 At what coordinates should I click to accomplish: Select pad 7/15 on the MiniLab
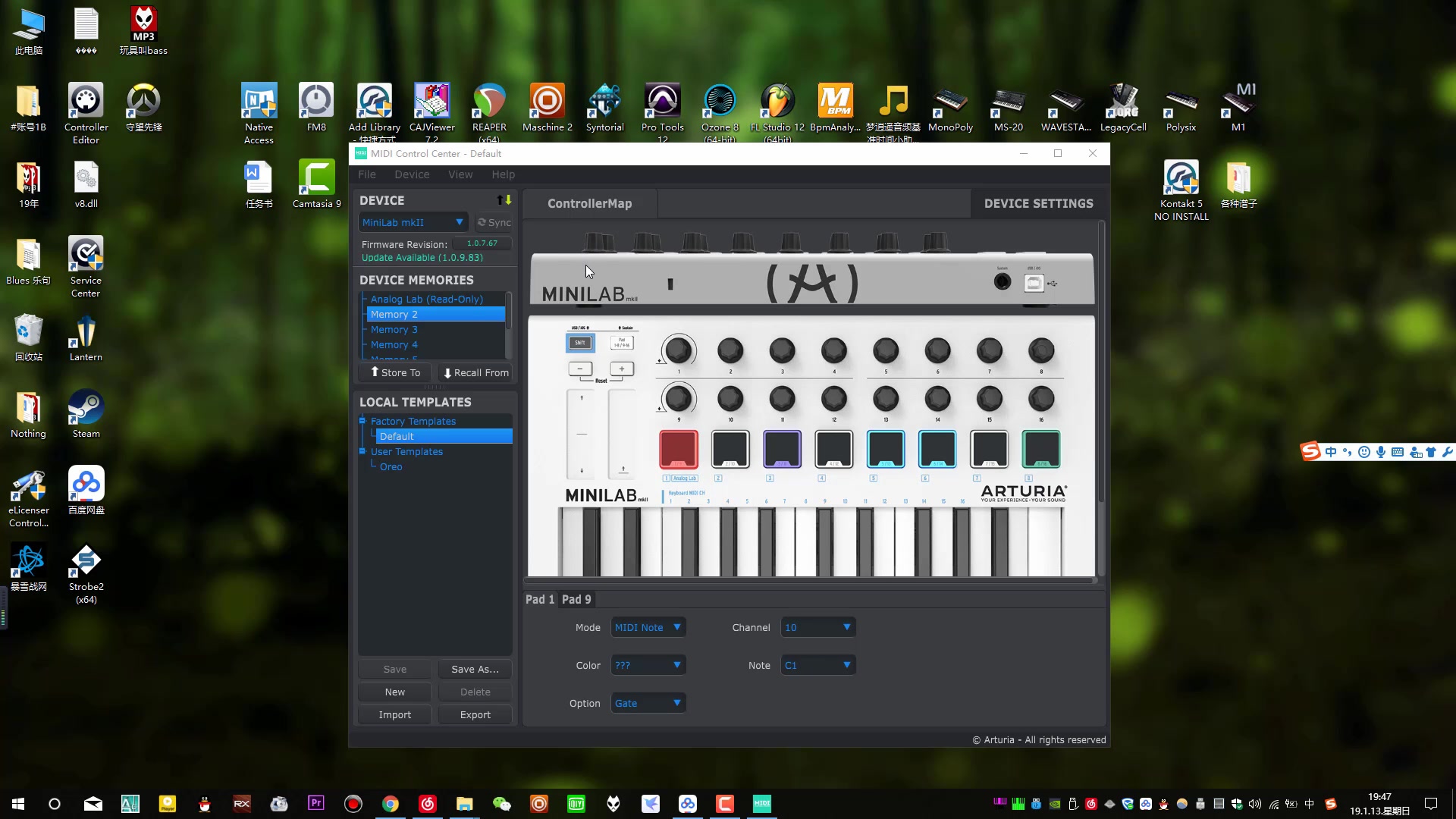click(x=989, y=449)
